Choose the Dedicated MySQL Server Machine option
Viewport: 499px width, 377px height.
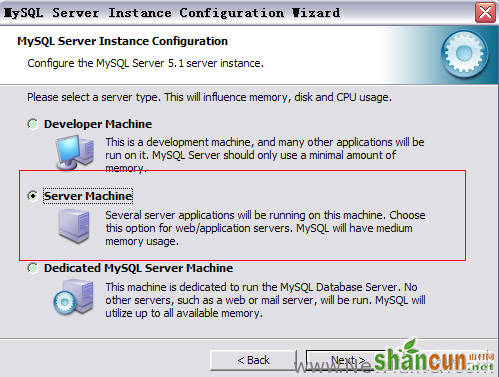click(33, 268)
